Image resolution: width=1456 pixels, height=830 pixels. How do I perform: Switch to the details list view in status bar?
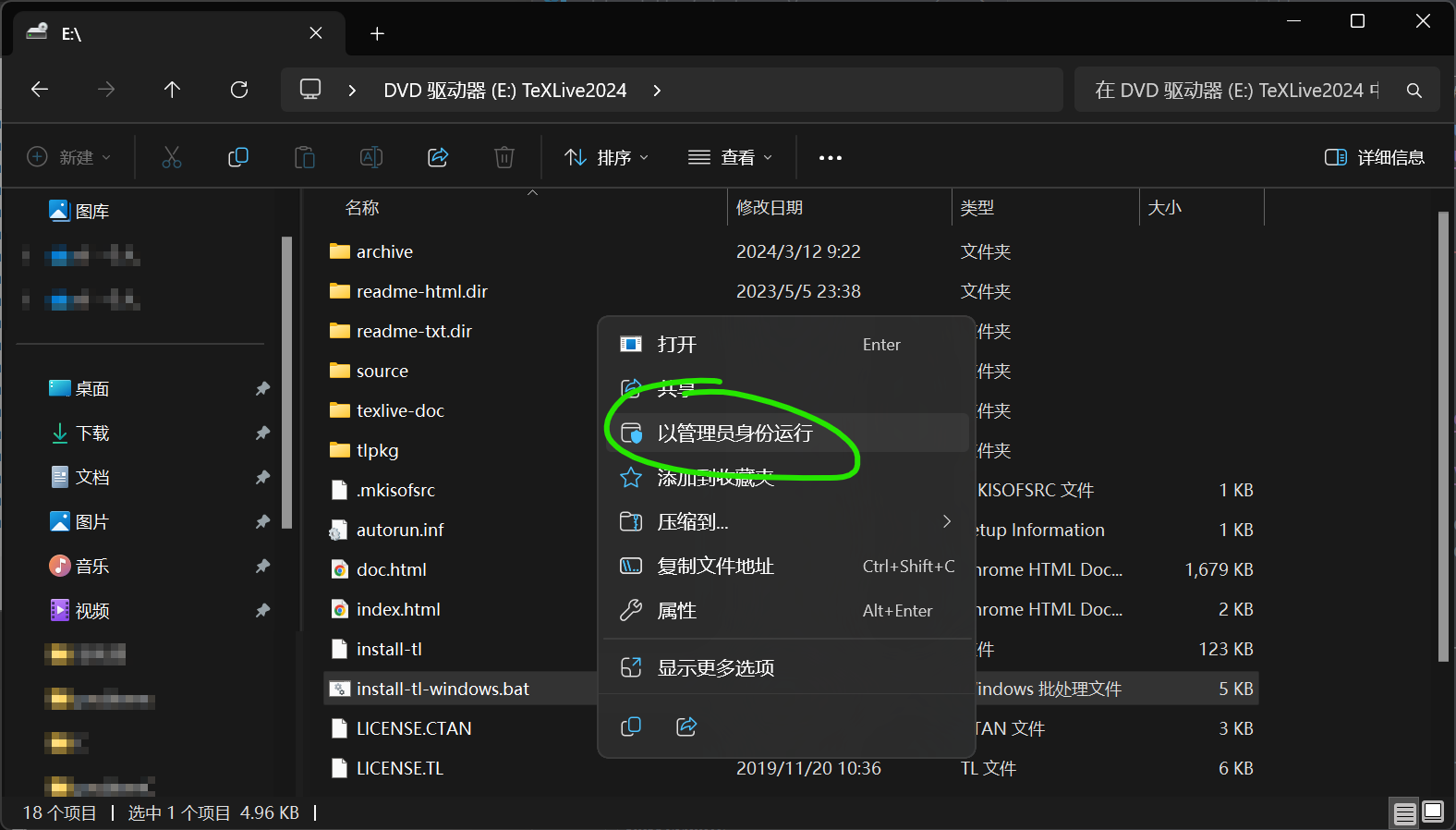point(1404,812)
